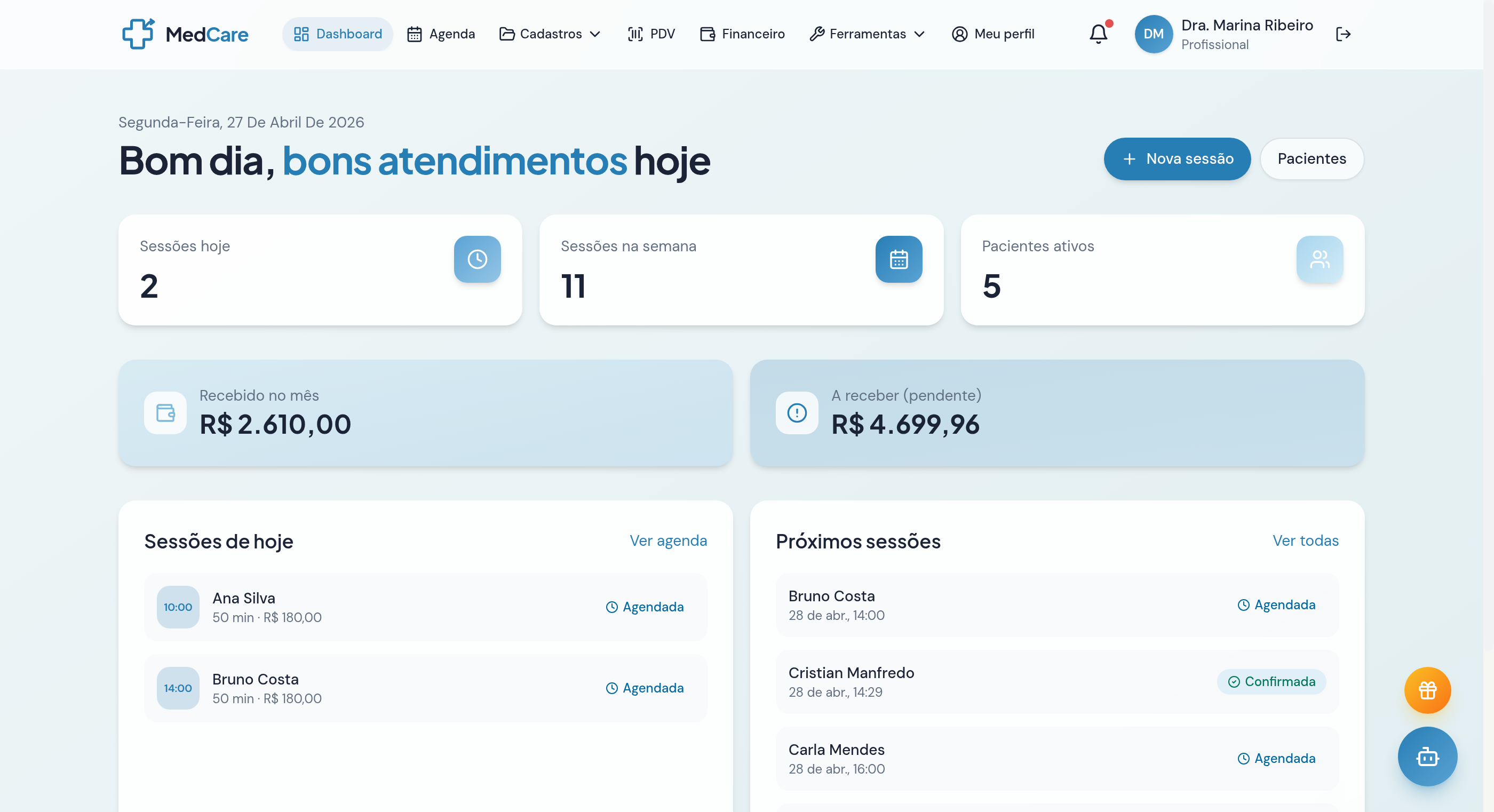The width and height of the screenshot is (1494, 812).
Task: Open the chatbot assistant floating button
Action: pos(1427,757)
